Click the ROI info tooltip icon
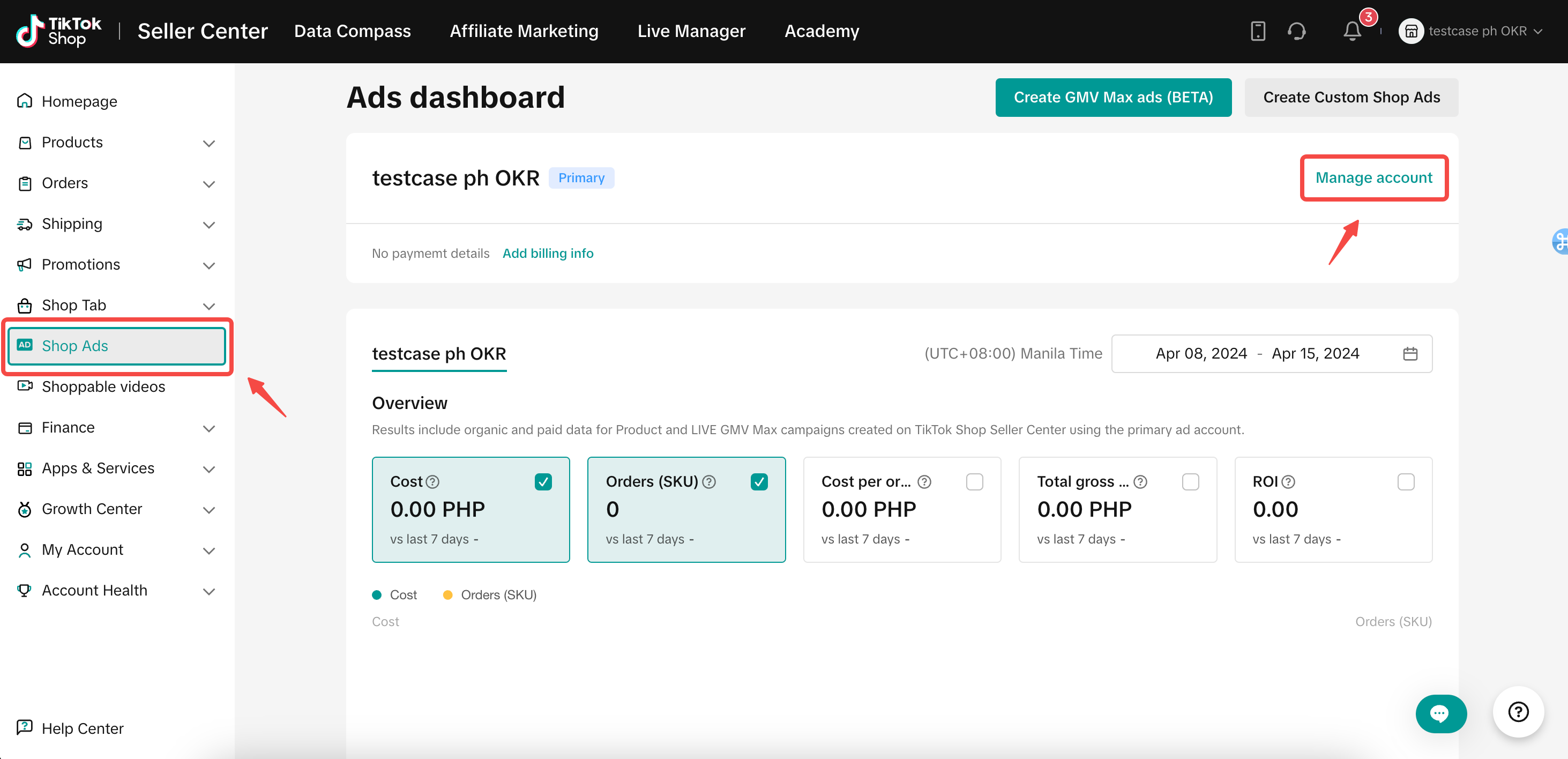1568x759 pixels. 1288,482
